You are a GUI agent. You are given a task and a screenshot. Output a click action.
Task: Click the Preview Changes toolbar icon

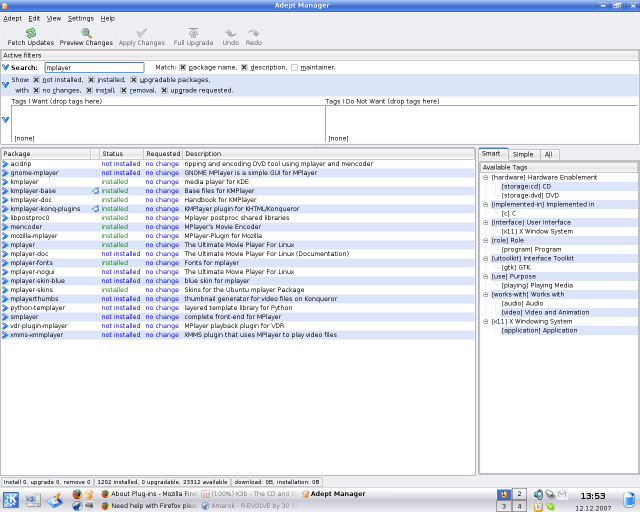click(x=86, y=33)
